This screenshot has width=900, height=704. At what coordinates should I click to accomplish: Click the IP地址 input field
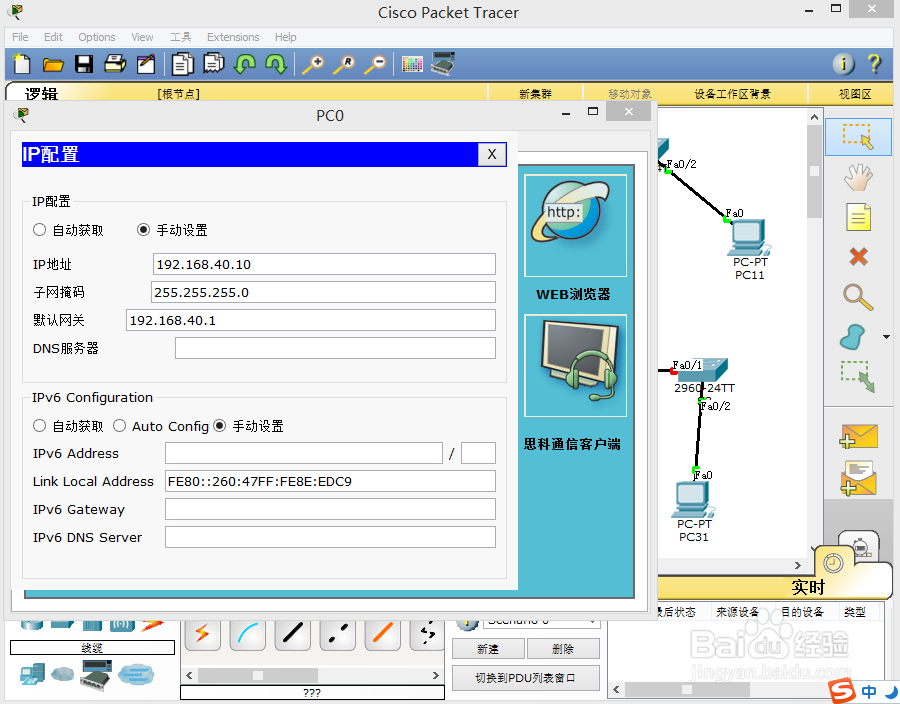324,265
